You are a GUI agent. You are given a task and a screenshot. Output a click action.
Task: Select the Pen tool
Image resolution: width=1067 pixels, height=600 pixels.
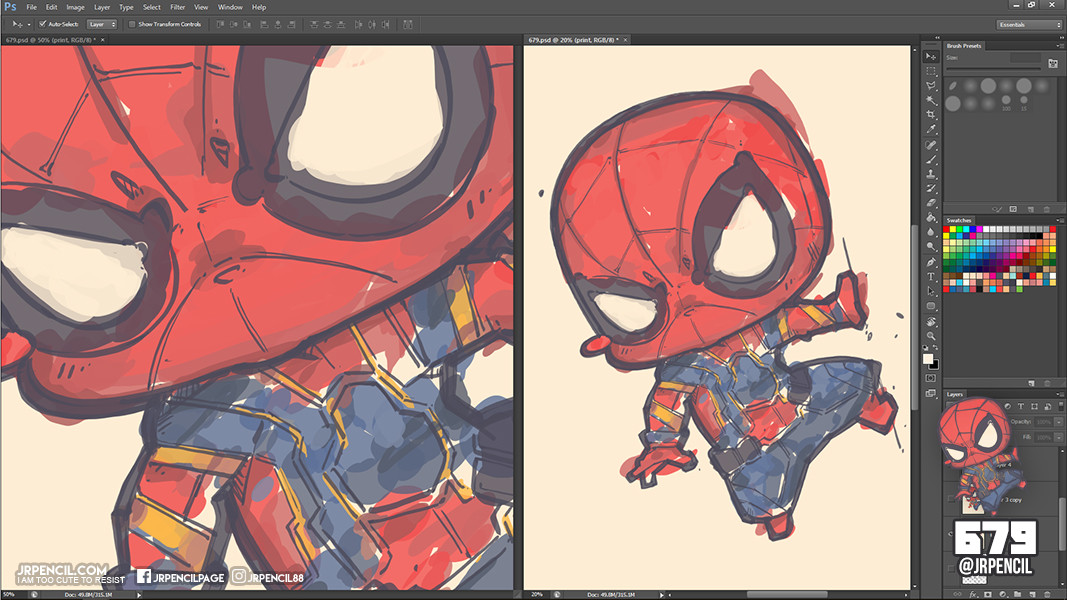click(x=931, y=262)
